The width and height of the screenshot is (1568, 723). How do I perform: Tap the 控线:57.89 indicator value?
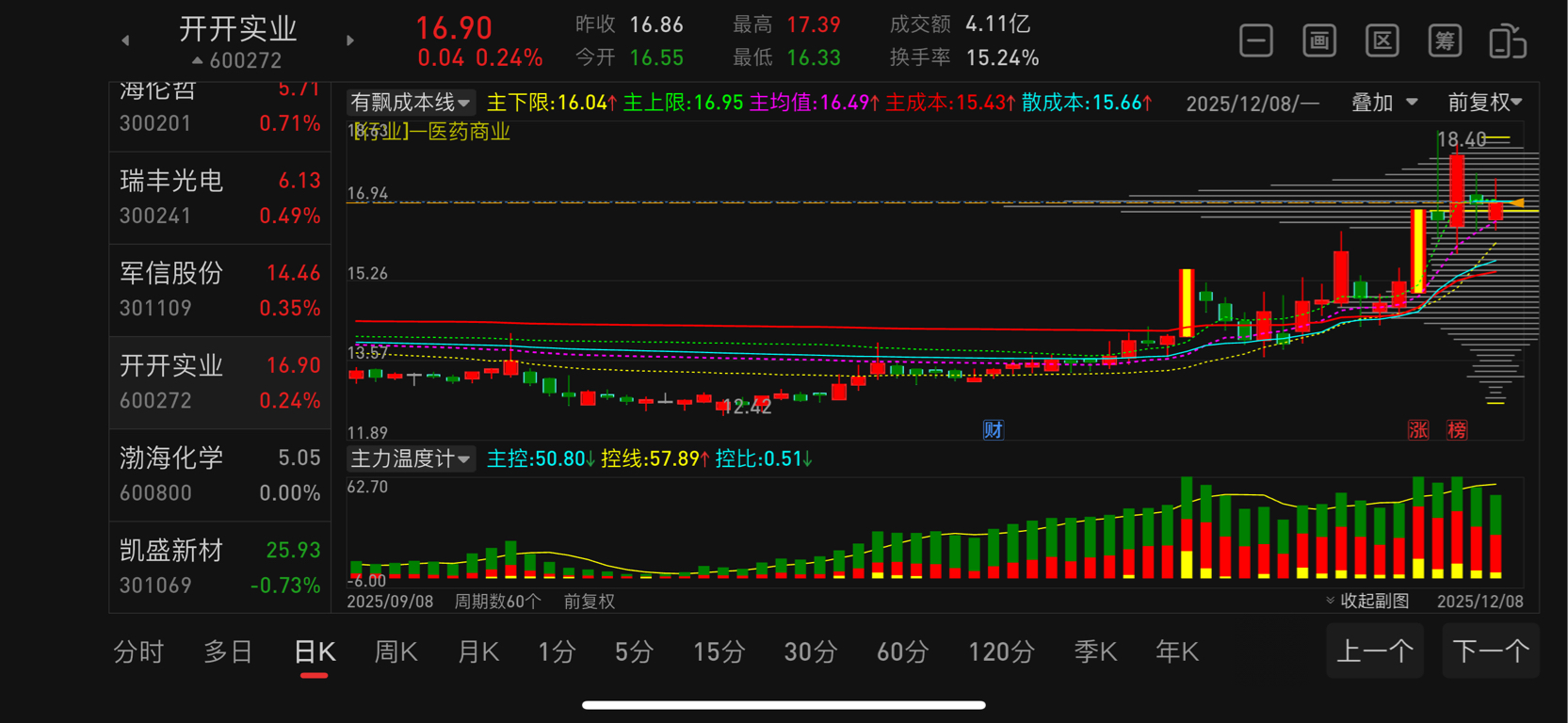[x=655, y=458]
